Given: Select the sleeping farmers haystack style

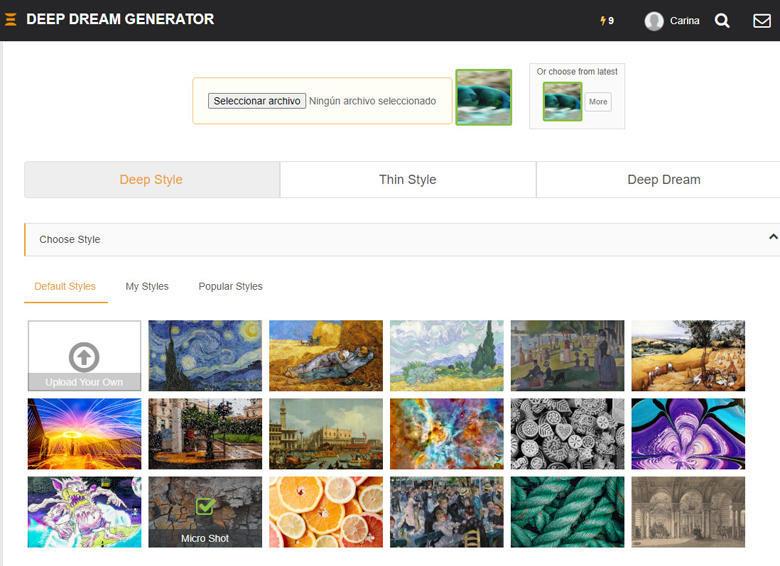Looking at the screenshot, I should pyautogui.click(x=326, y=356).
